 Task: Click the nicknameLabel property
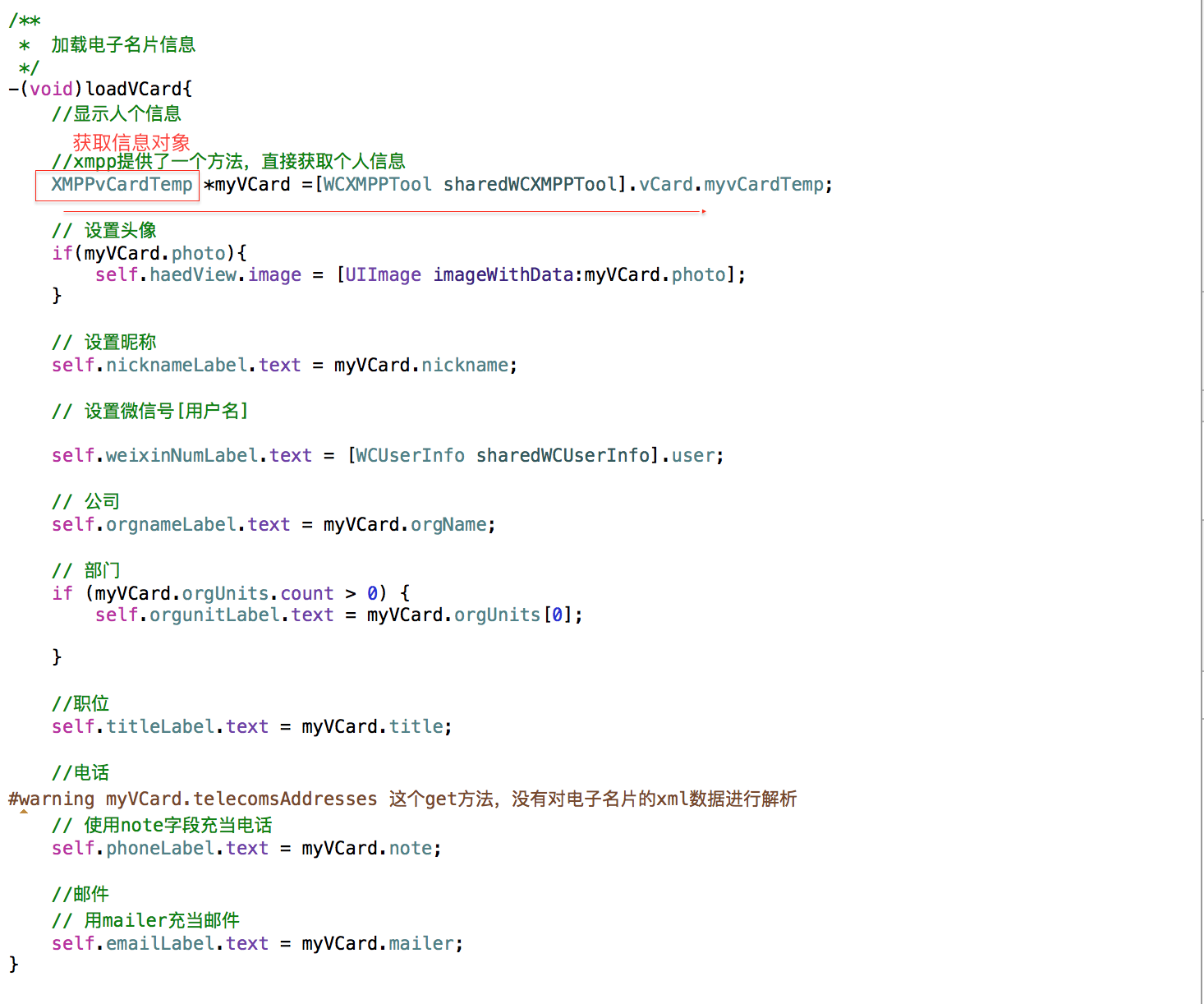[177, 365]
